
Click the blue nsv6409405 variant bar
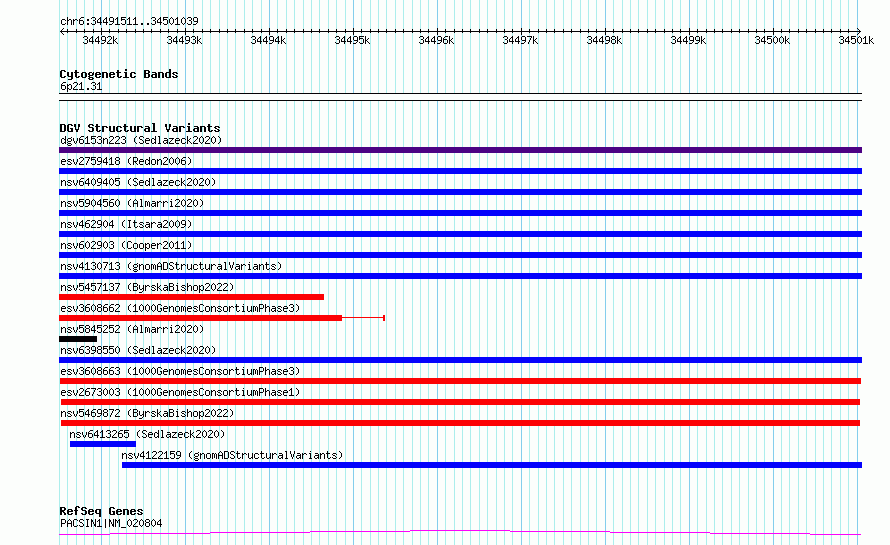[460, 192]
